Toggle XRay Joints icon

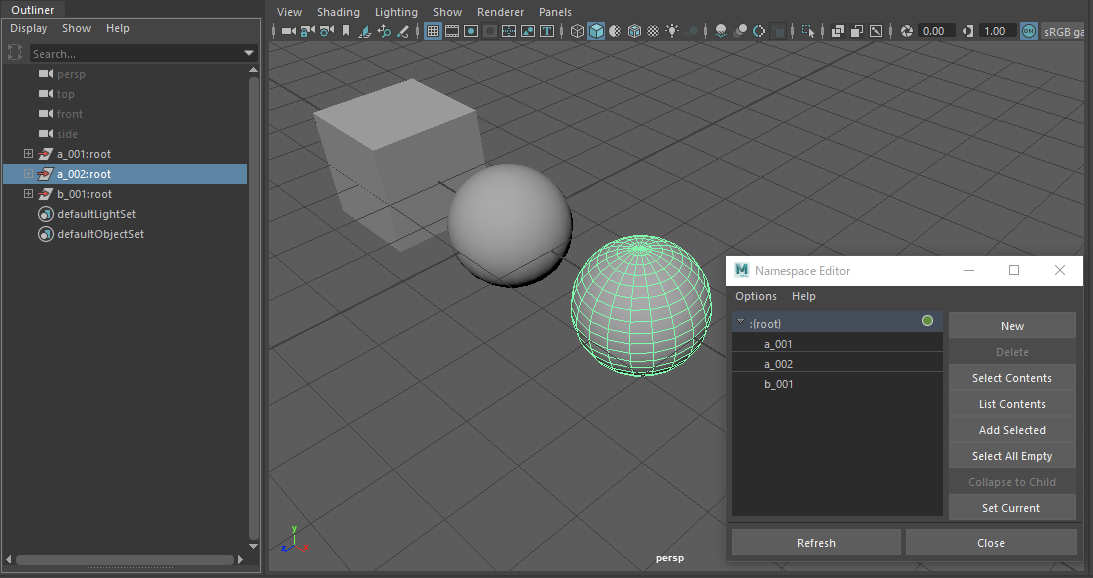click(876, 31)
